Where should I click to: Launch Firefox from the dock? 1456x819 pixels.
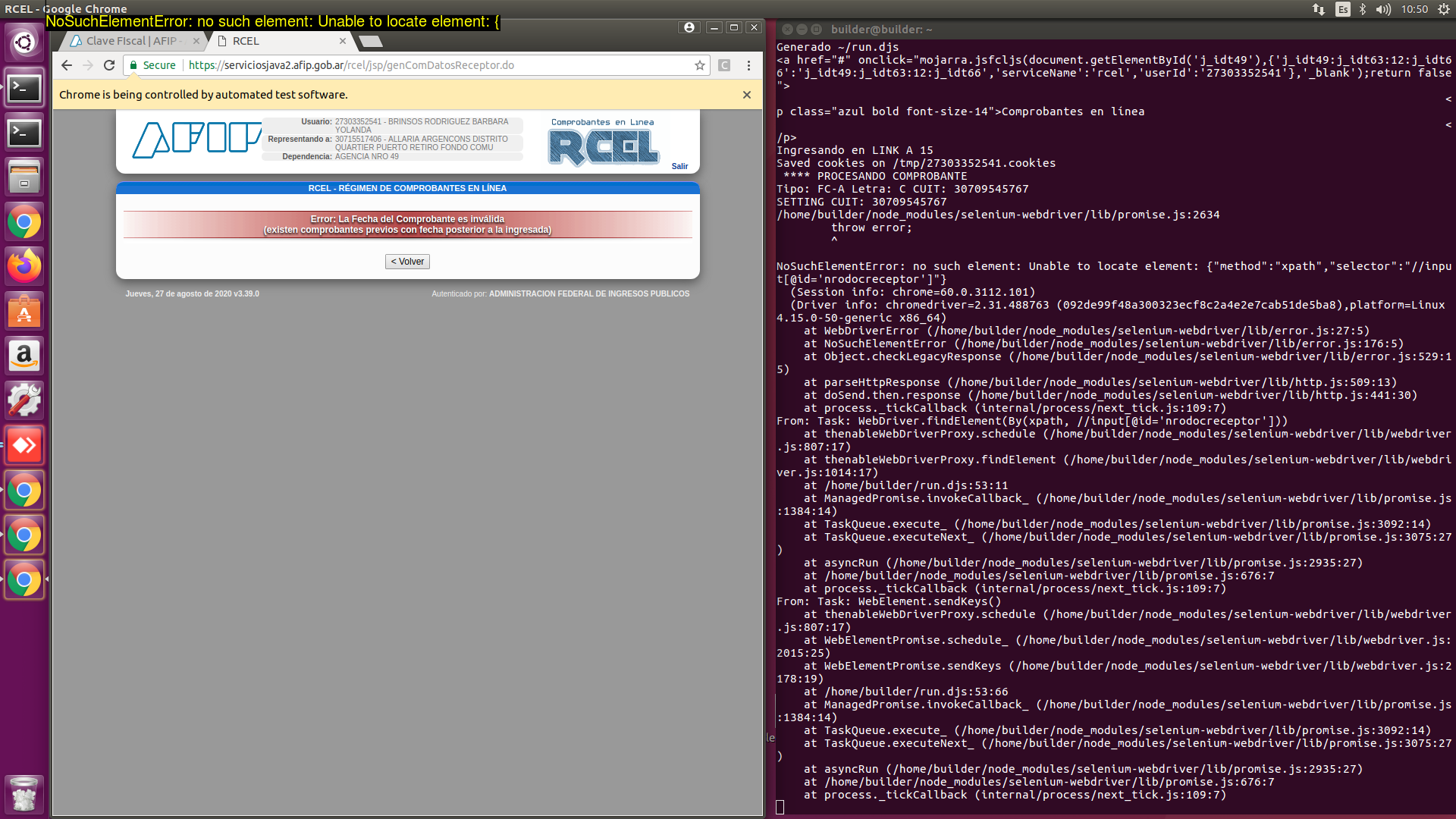24,267
